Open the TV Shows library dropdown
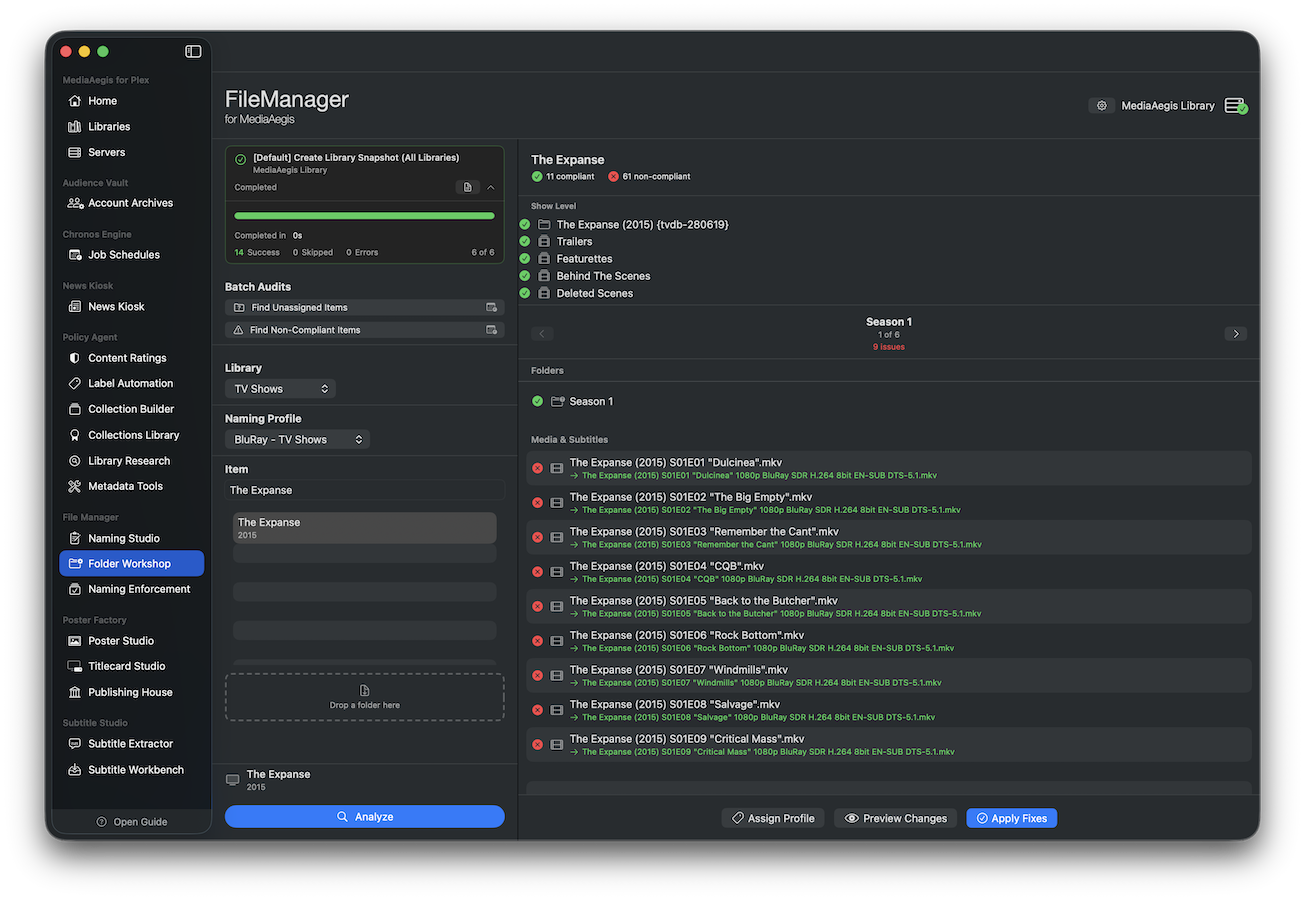 (280, 389)
